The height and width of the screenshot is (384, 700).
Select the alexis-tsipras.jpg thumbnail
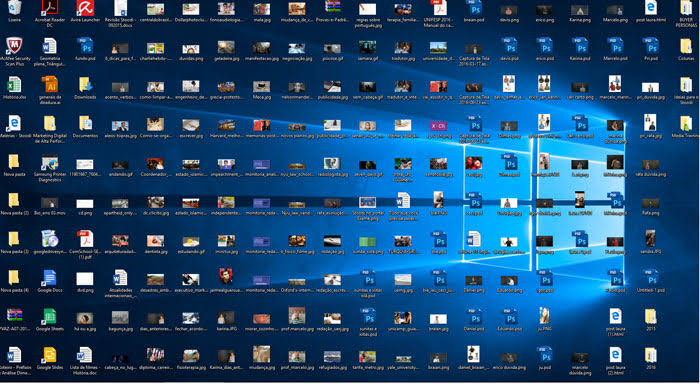pyautogui.click(x=121, y=127)
